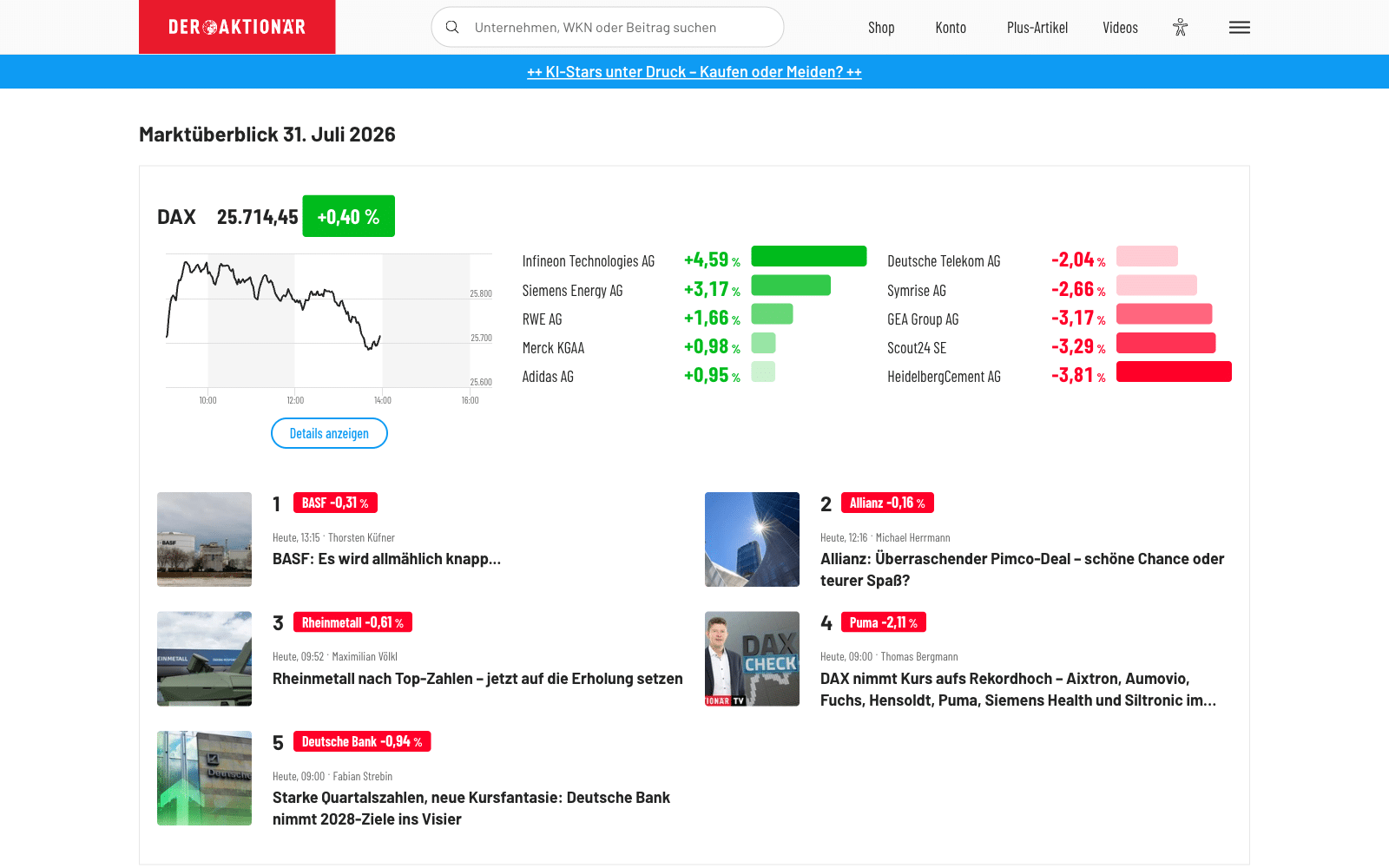Screen dimensions: 1389x868
Task: Click the HeidelbergCement red performance bar
Action: (1174, 372)
